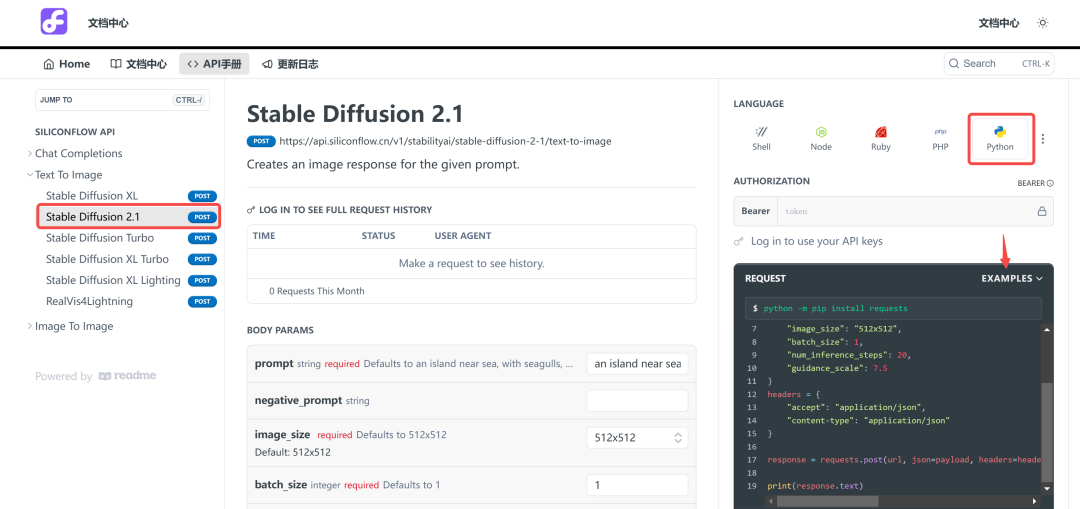The width and height of the screenshot is (1080, 509).
Task: Switch to the Home tab
Action: pos(66,64)
